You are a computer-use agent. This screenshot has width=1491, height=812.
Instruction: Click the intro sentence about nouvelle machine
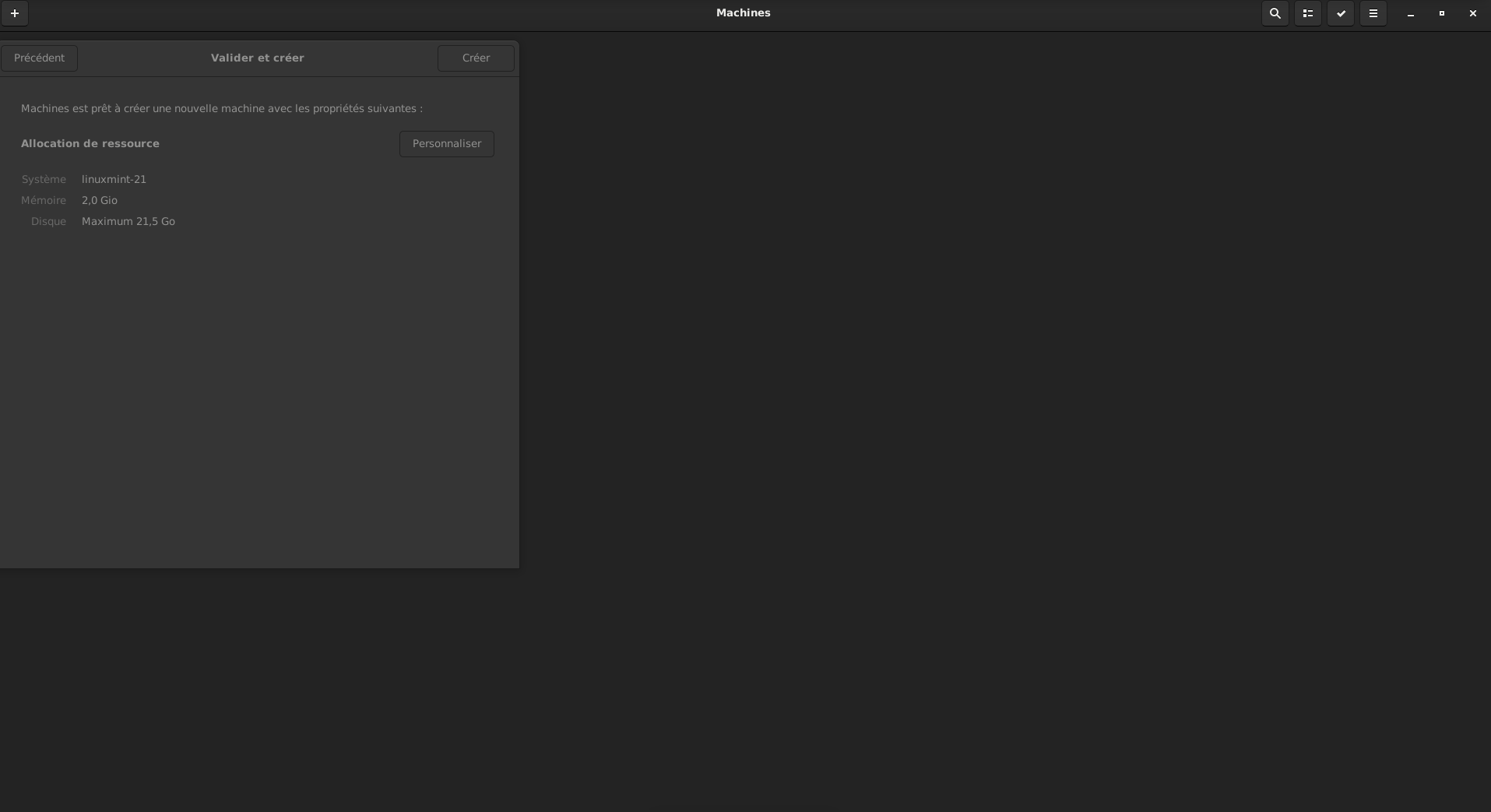point(222,108)
